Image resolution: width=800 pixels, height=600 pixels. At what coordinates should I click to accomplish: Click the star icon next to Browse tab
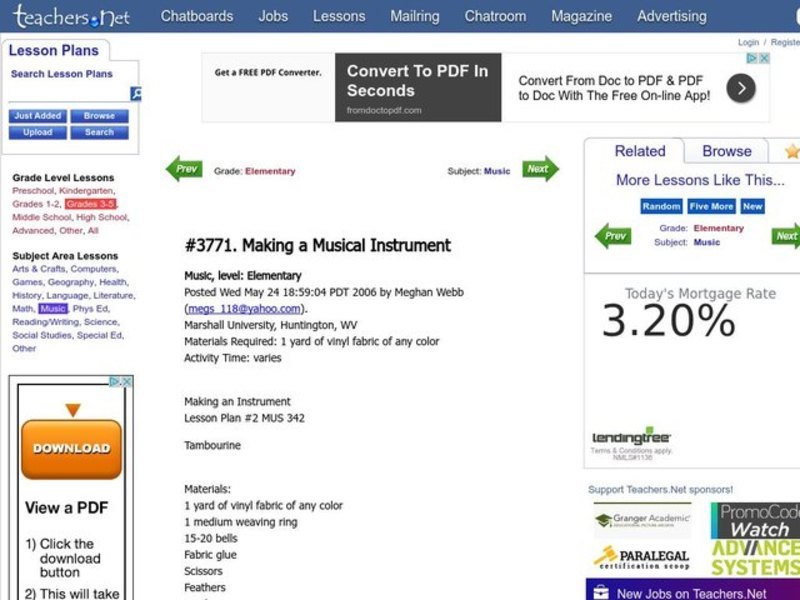coord(790,151)
